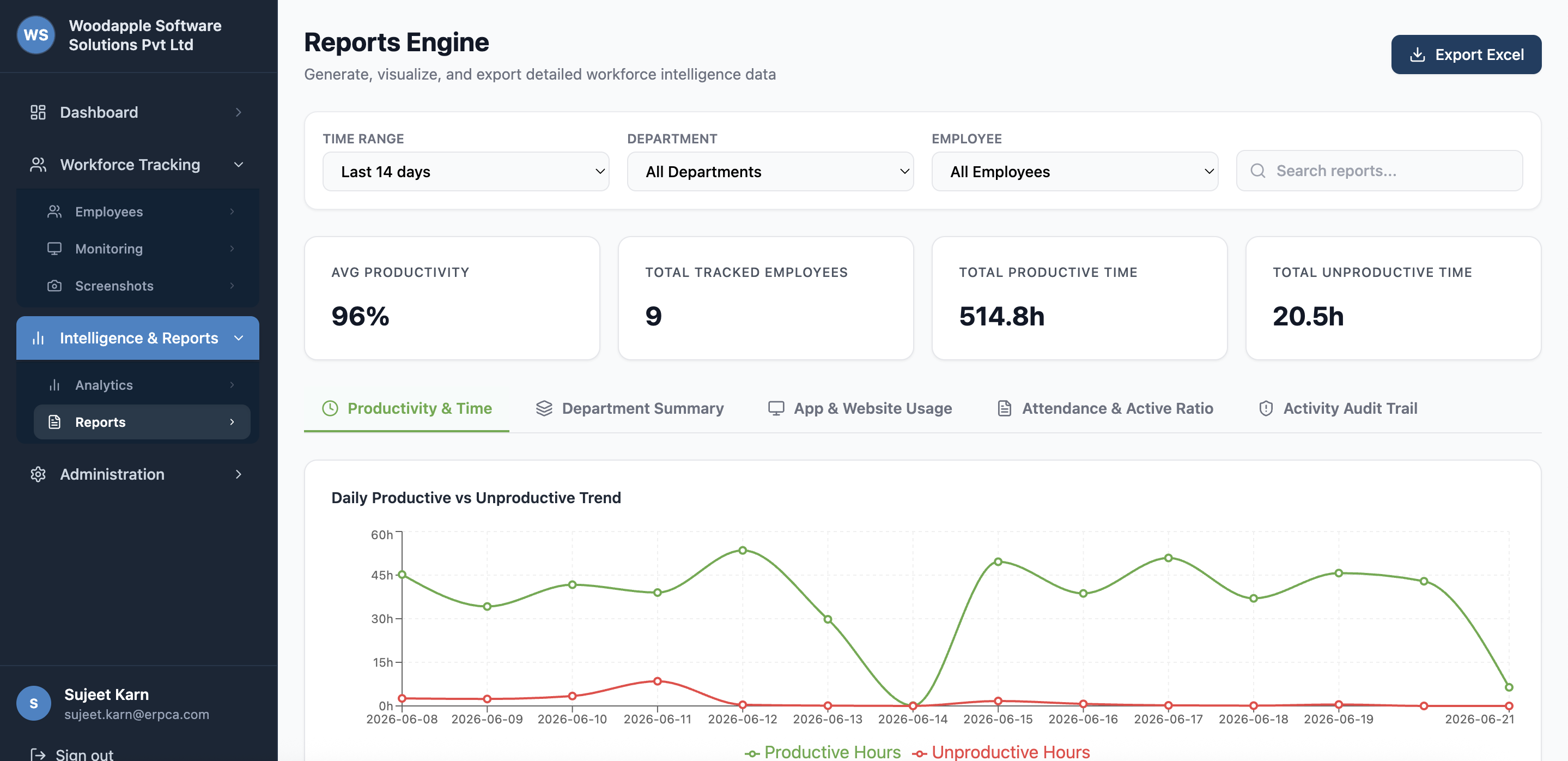Switch to Department Summary tab
1568x761 pixels.
tap(629, 408)
